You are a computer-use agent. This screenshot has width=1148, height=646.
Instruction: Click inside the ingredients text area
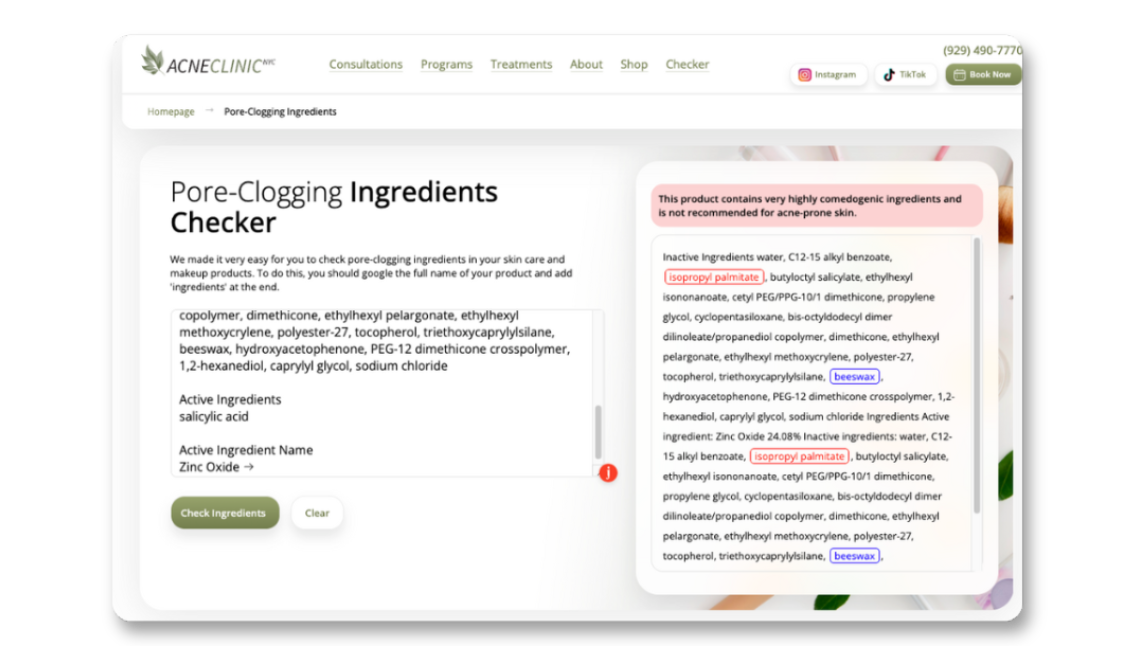coord(381,393)
